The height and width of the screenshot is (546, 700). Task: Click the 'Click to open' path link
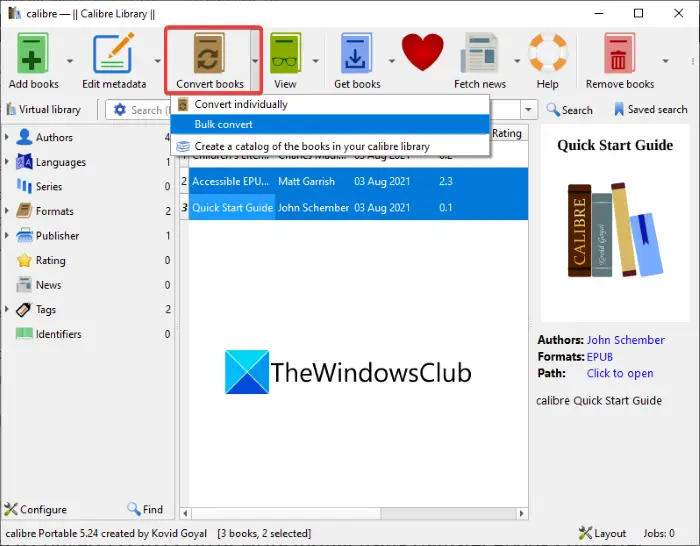coord(620,373)
